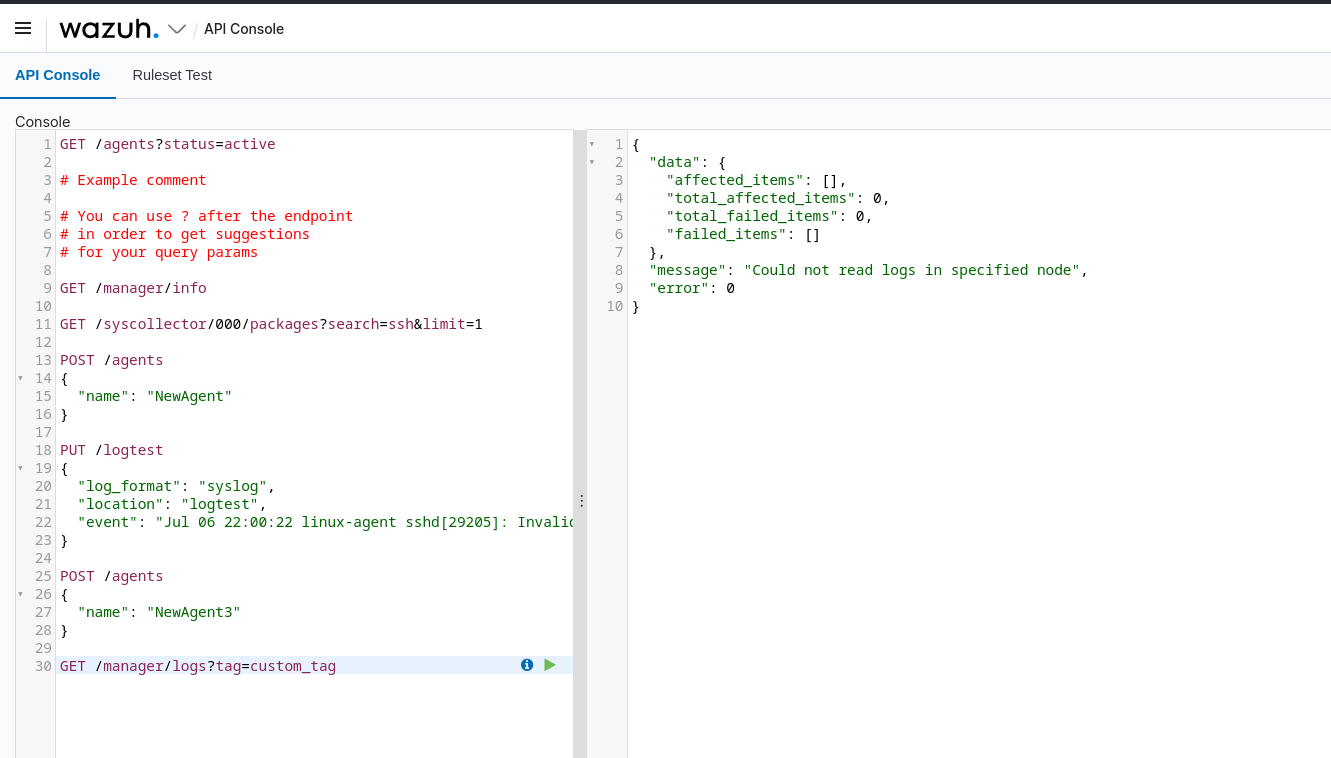
Task: Place cursor on the GET /manager/info line
Action: 135,288
